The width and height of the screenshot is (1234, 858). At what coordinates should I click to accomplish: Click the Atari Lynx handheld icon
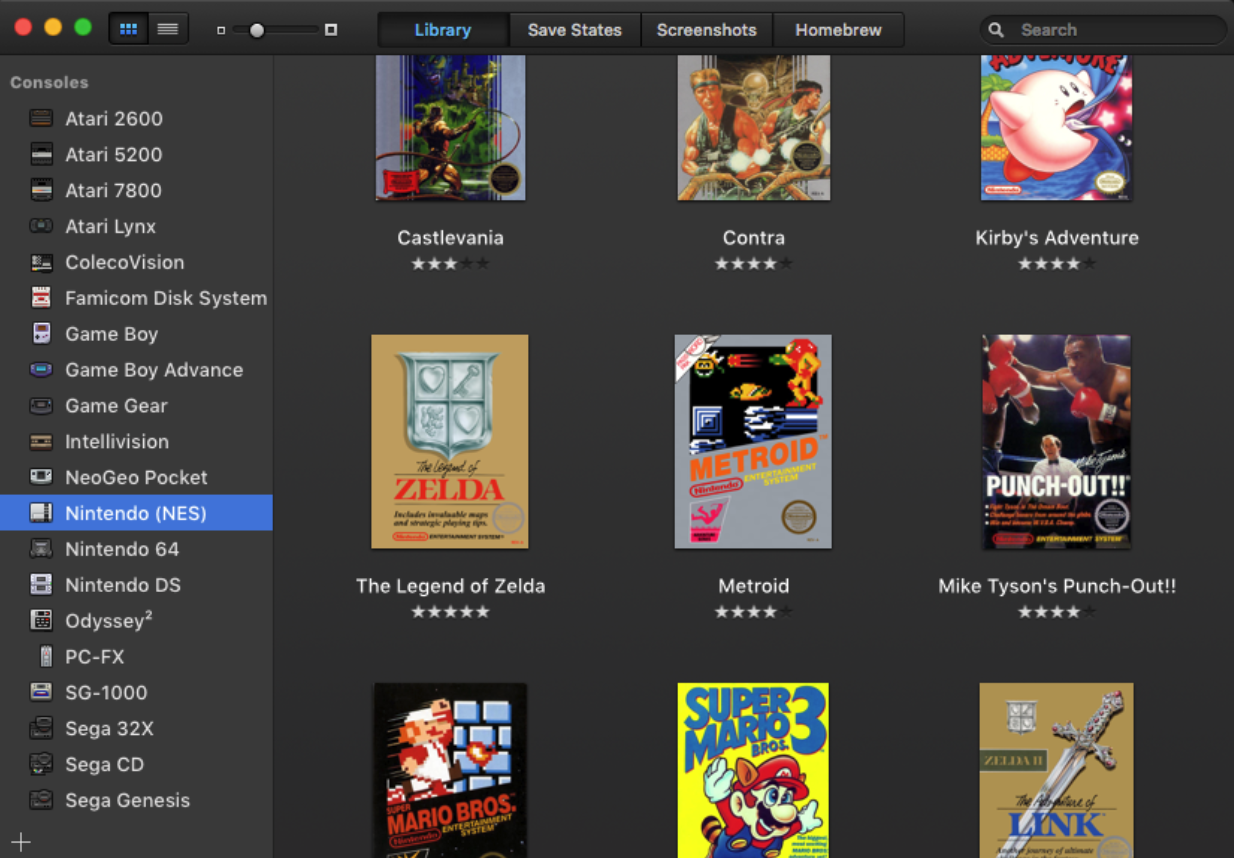click(x=41, y=227)
